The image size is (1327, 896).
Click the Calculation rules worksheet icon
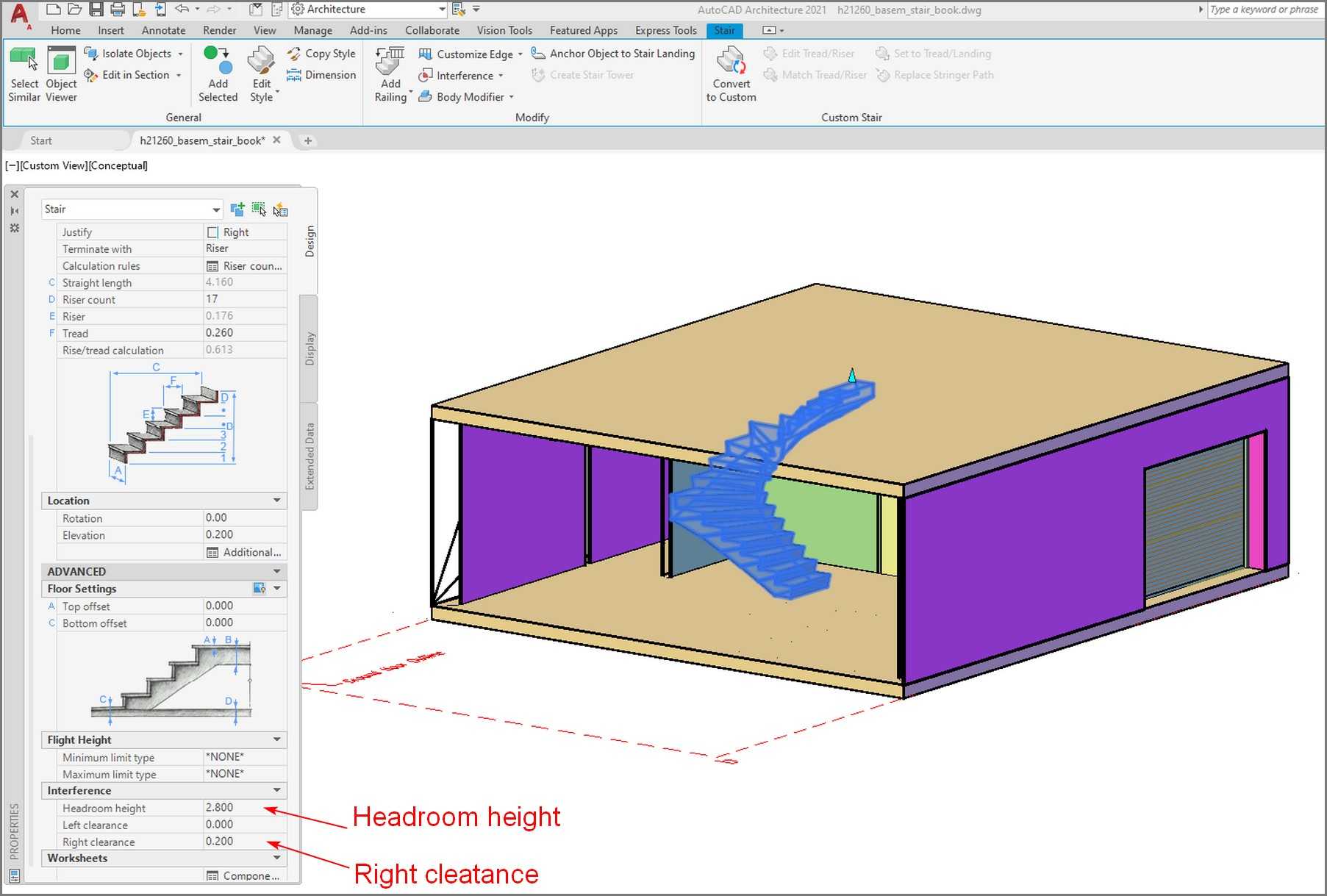tap(212, 266)
